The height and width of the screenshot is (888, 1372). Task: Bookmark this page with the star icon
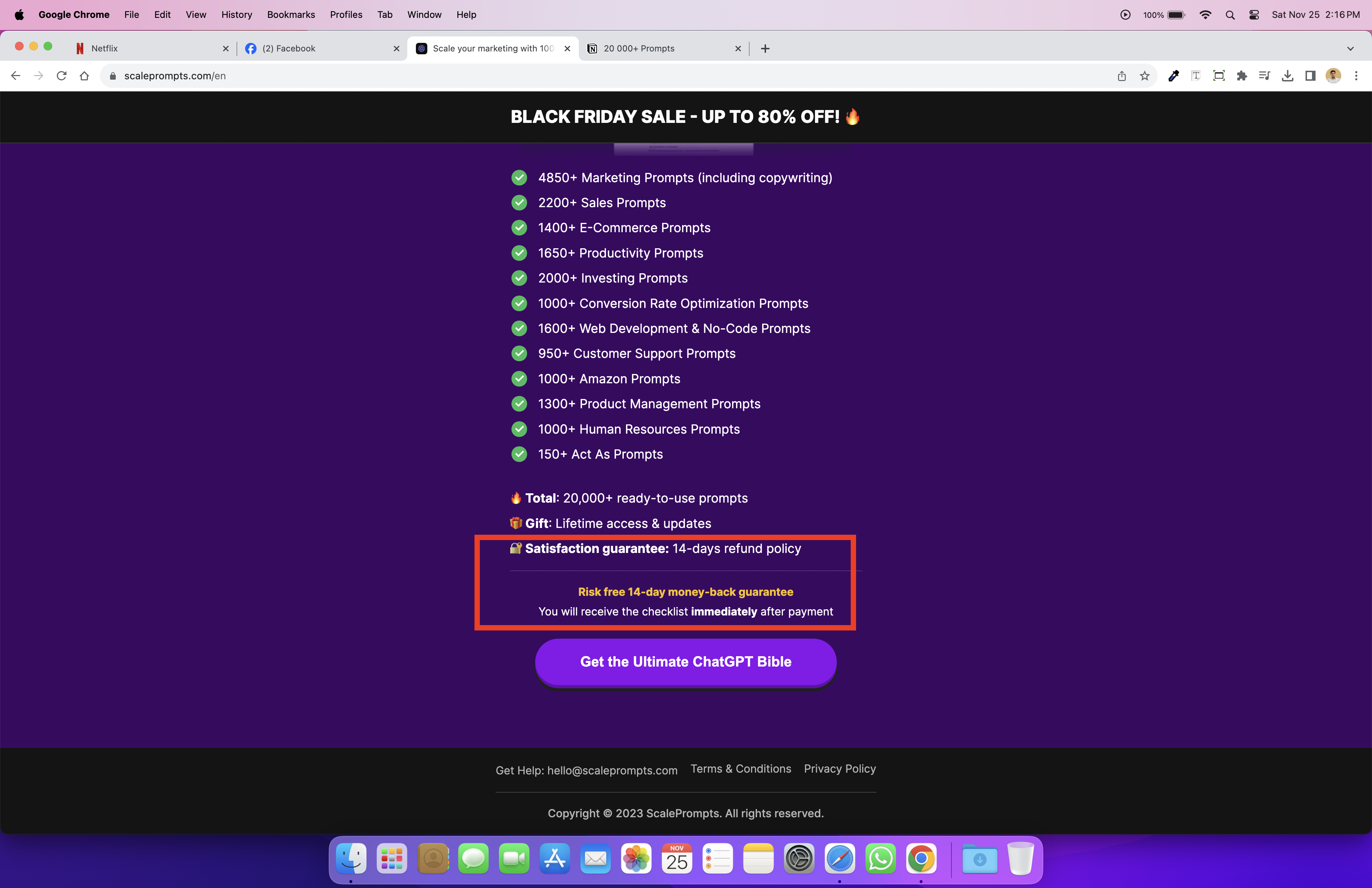[1144, 75]
